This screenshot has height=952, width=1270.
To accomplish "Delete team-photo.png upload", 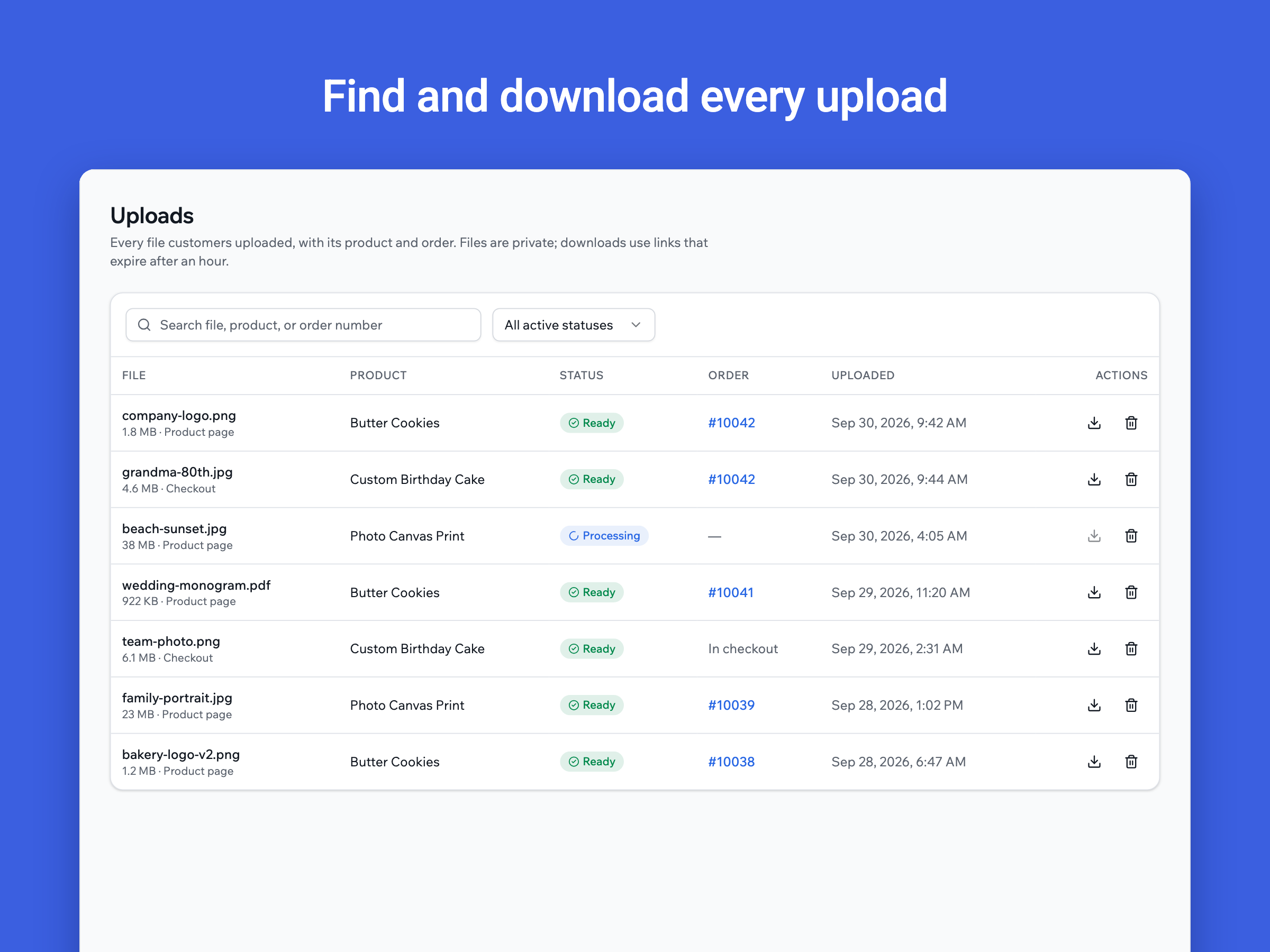I will click(x=1131, y=648).
